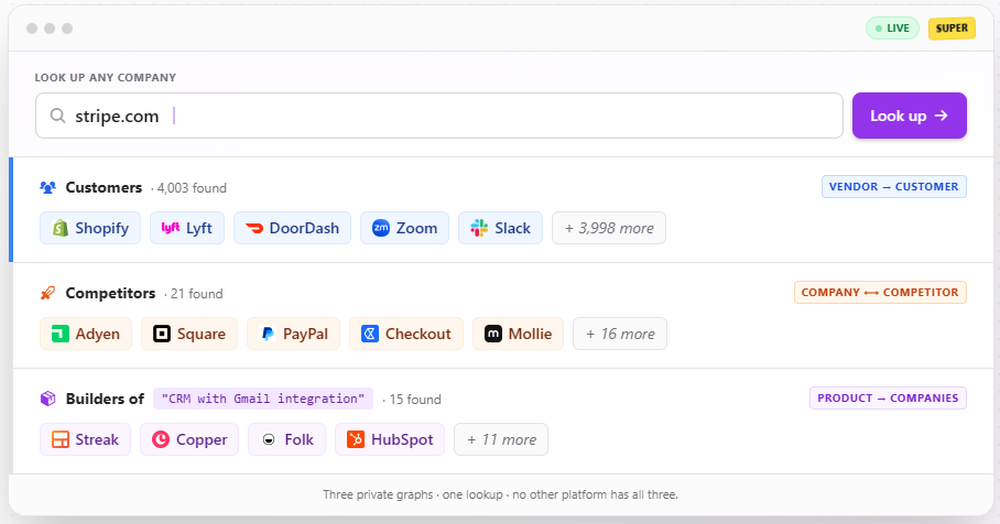Open the Copper builder name
1000x524 pixels.
202,440
